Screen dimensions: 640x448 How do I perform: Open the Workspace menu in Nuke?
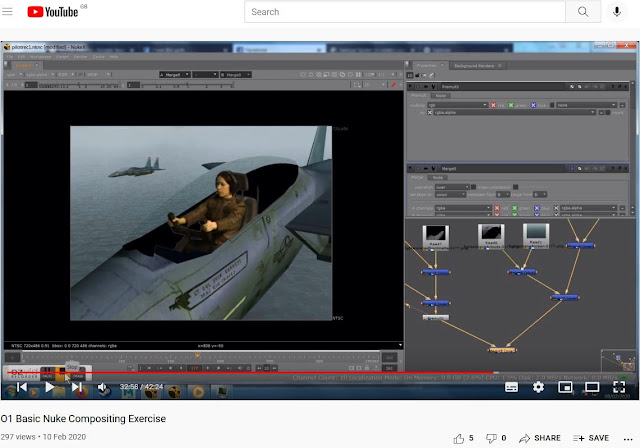[40, 57]
